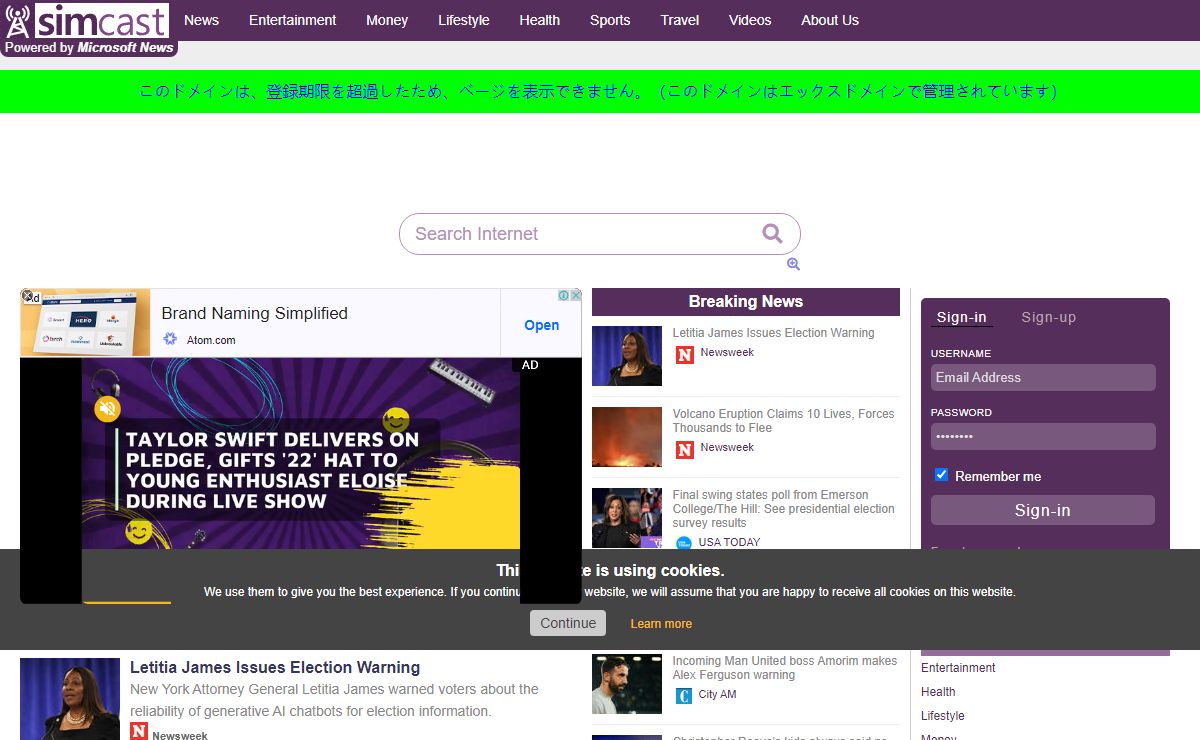Open Volcano Eruption Claims 10 Lives story
The width and height of the screenshot is (1200, 740).
[784, 421]
